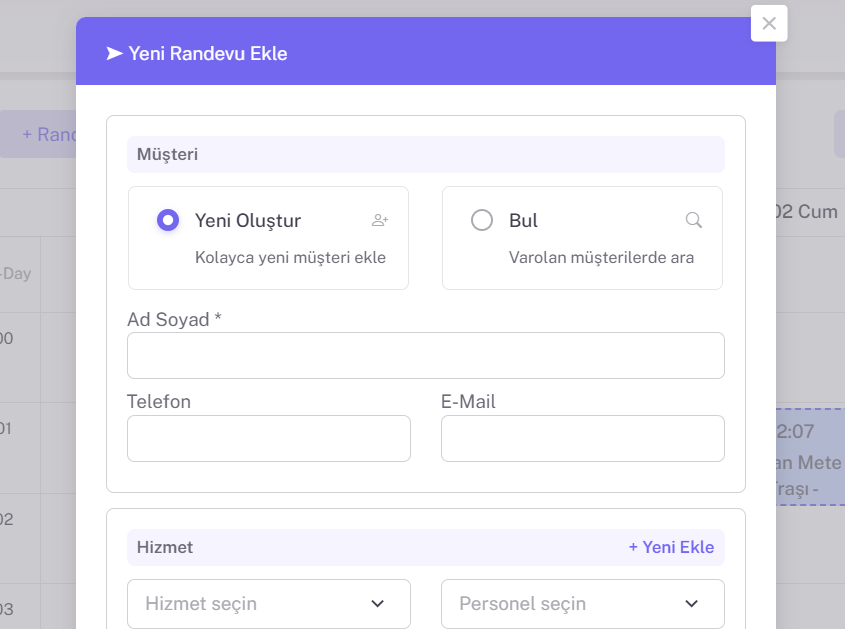The width and height of the screenshot is (845, 629).
Task: Click into the E-Mail field
Action: [x=582, y=438]
